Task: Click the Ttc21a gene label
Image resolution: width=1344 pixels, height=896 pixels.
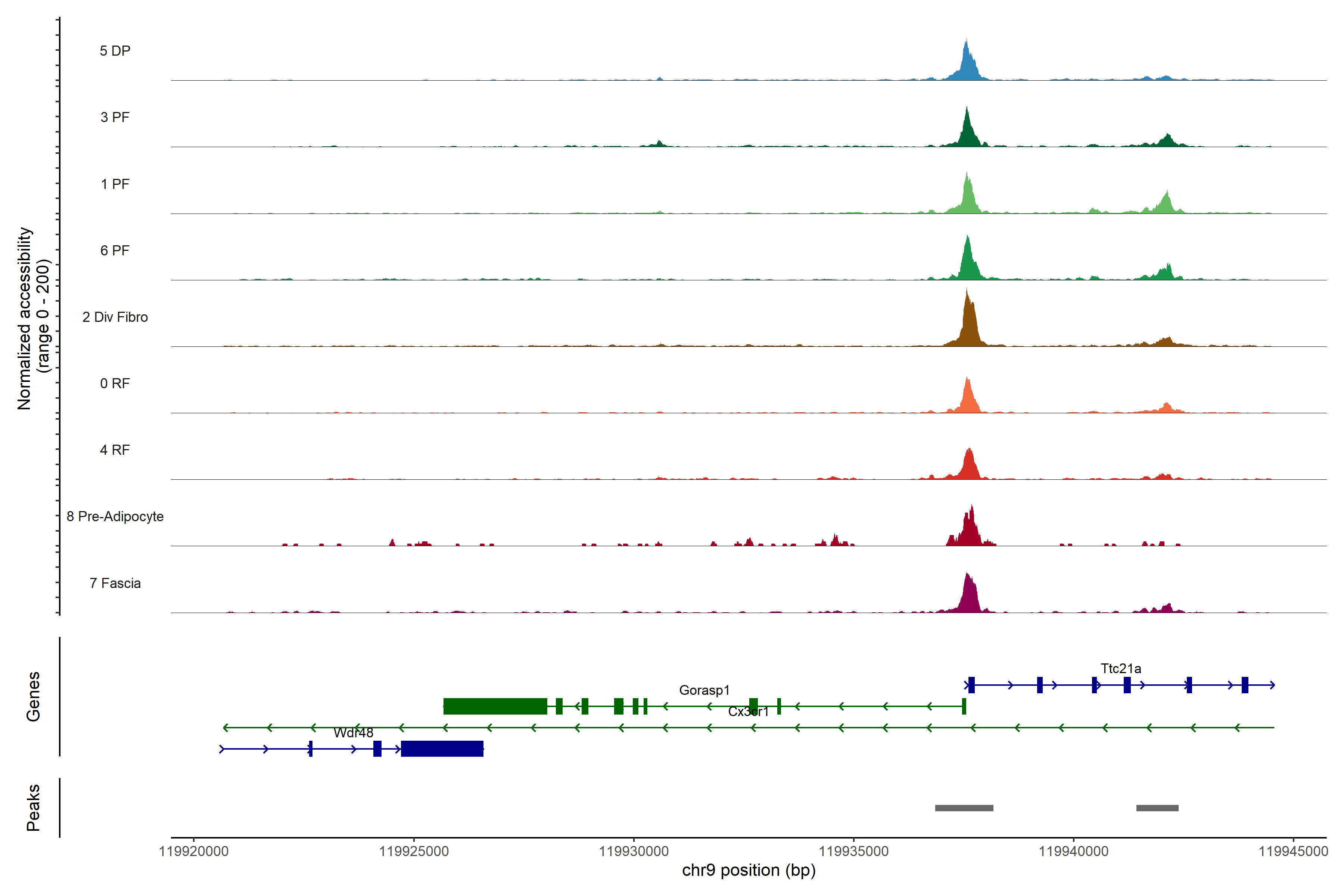Action: [1121, 668]
